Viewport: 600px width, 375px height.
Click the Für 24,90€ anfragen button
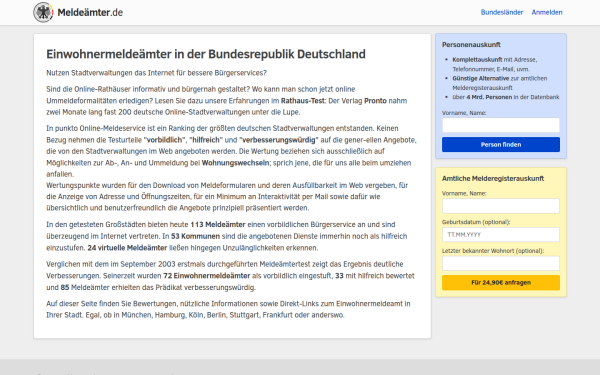click(x=501, y=282)
